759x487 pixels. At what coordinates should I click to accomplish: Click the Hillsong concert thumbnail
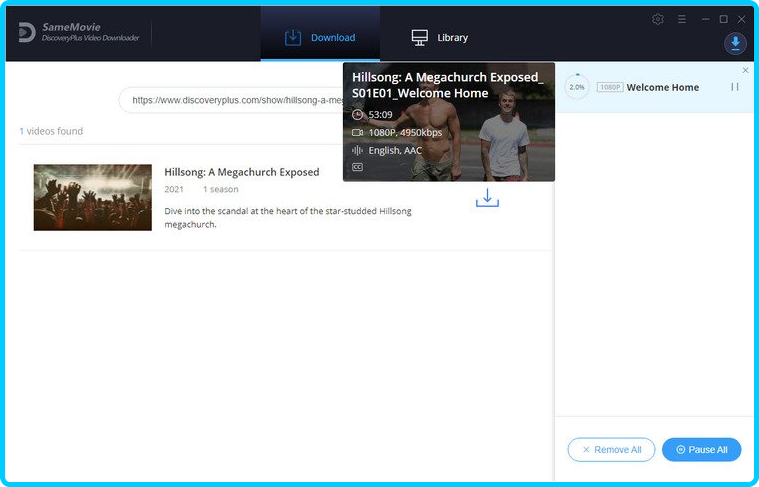tap(92, 197)
